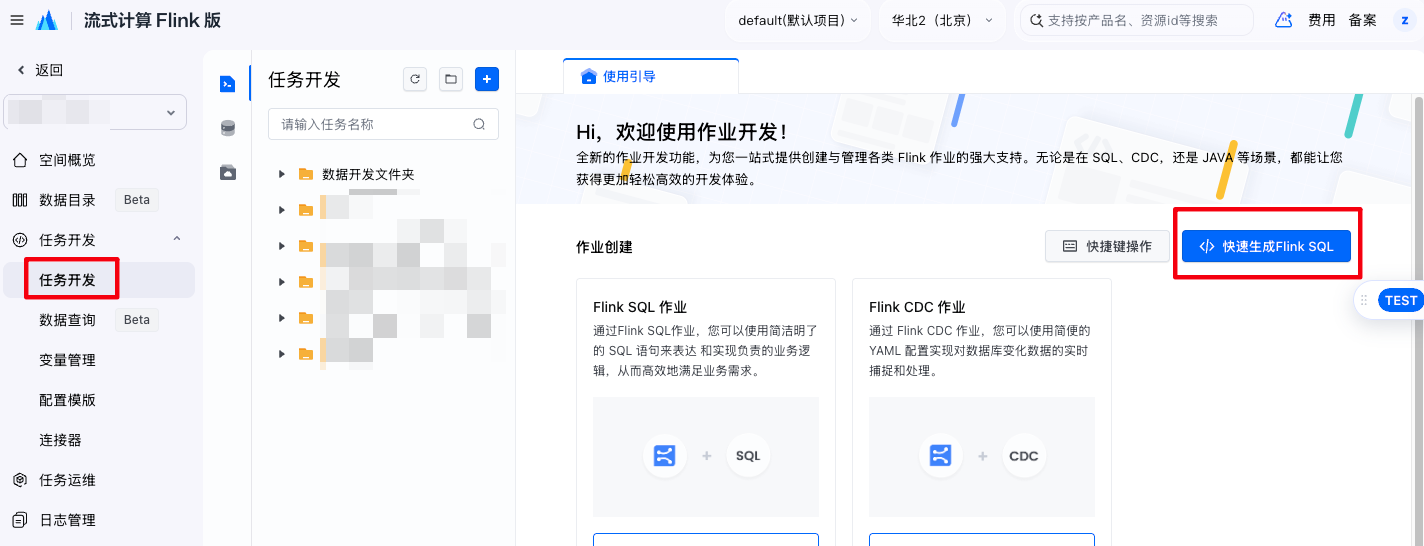Click the Flink CDC illustration icon
This screenshot has width=1424, height=546.
coord(939,456)
